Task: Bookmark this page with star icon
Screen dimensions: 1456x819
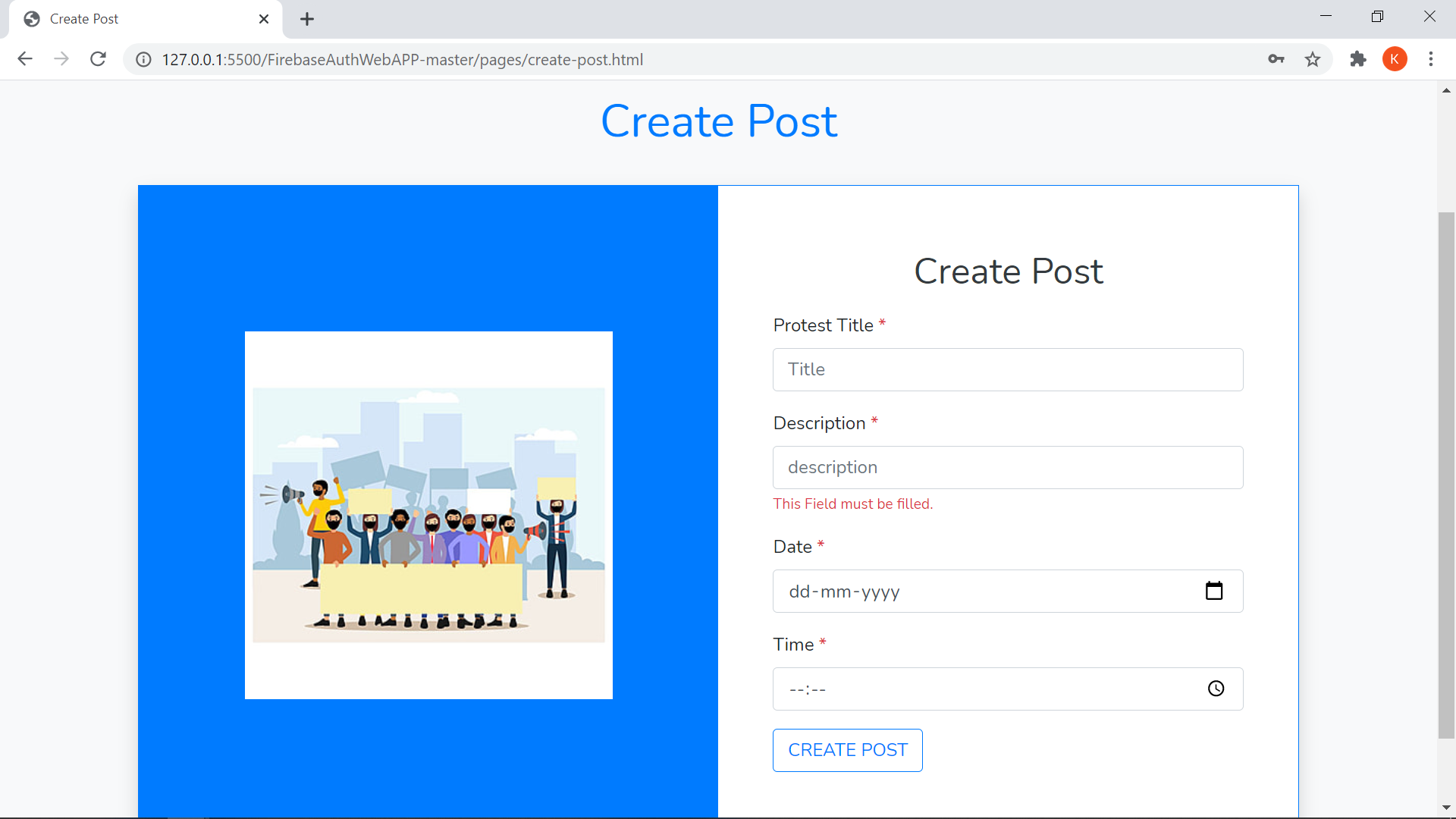Action: 1313,59
